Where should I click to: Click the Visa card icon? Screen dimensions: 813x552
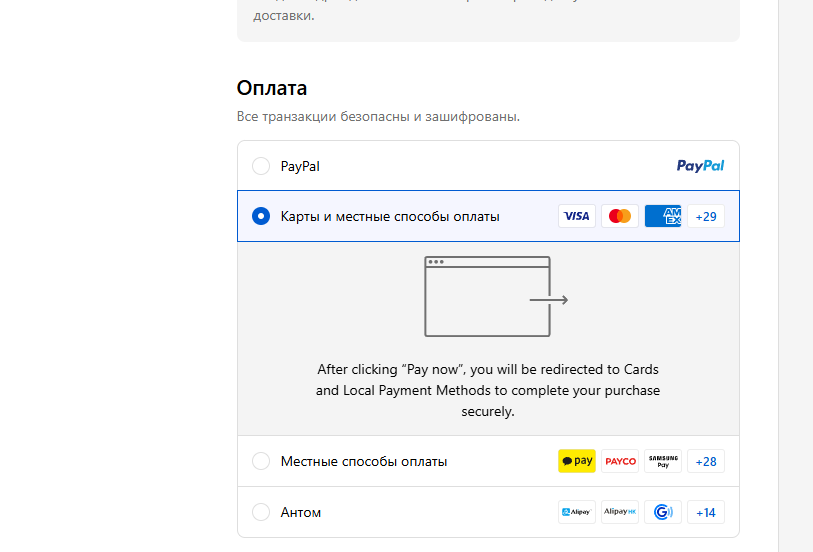click(576, 216)
